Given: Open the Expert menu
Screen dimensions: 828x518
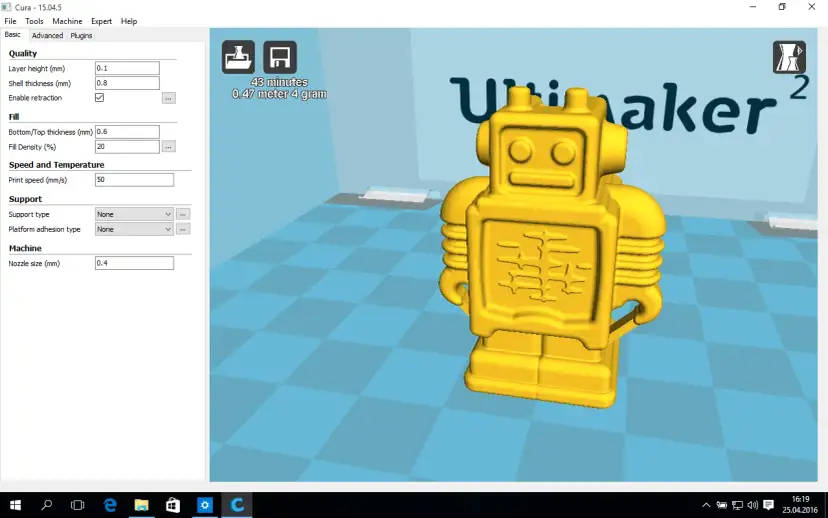Looking at the screenshot, I should click(x=101, y=21).
